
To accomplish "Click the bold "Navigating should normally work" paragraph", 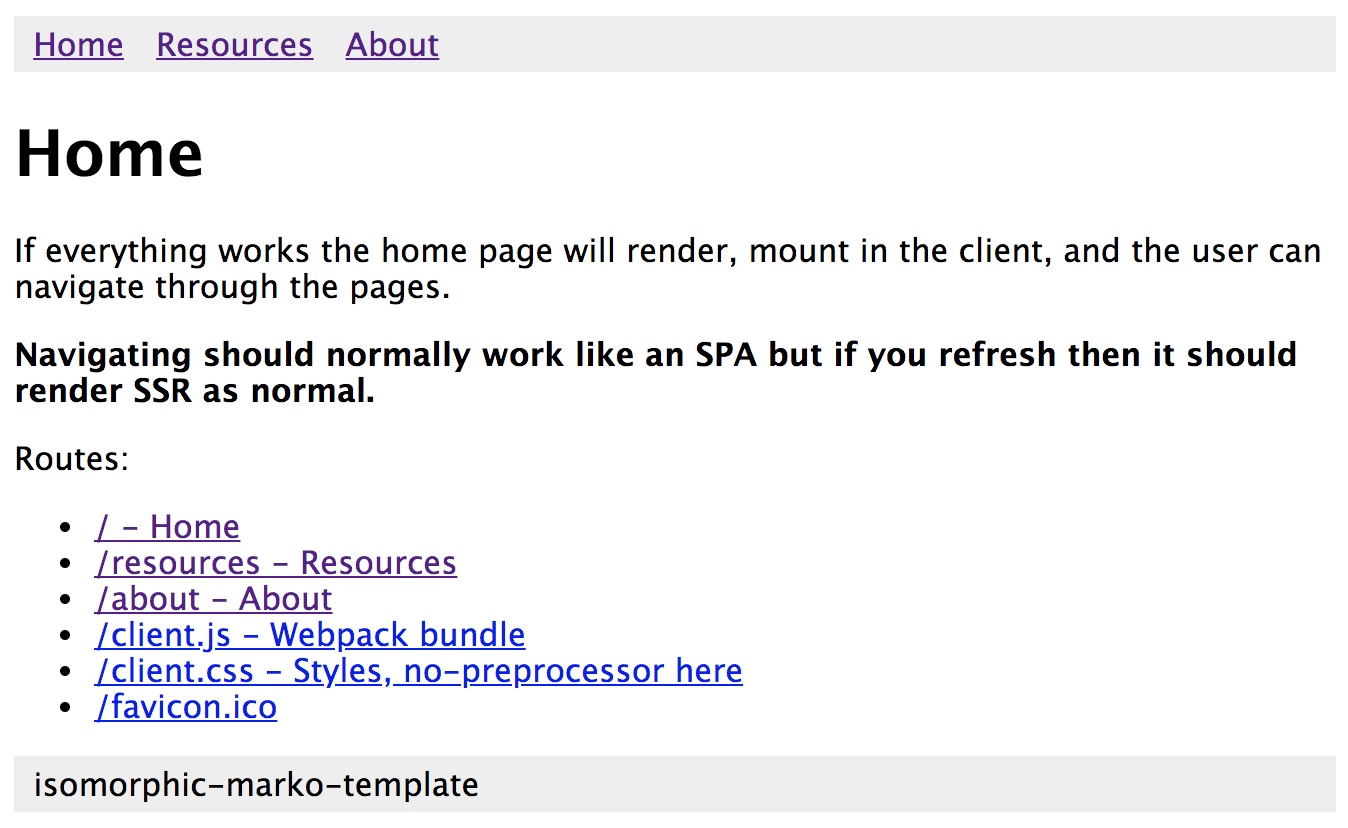I will click(656, 373).
